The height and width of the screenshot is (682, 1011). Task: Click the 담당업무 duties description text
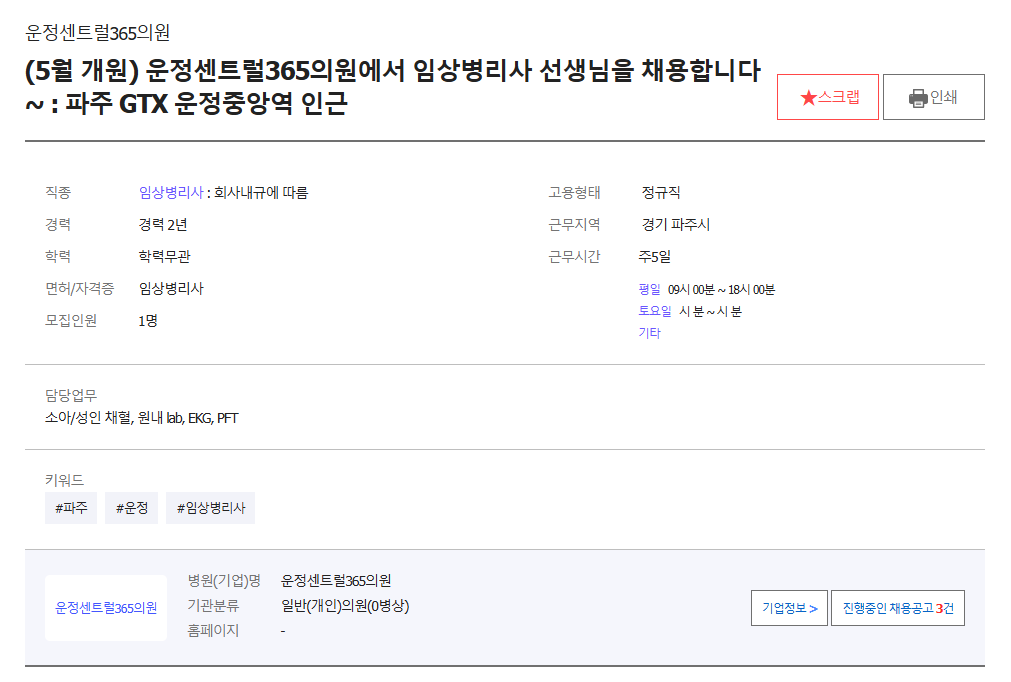pyautogui.click(x=141, y=418)
